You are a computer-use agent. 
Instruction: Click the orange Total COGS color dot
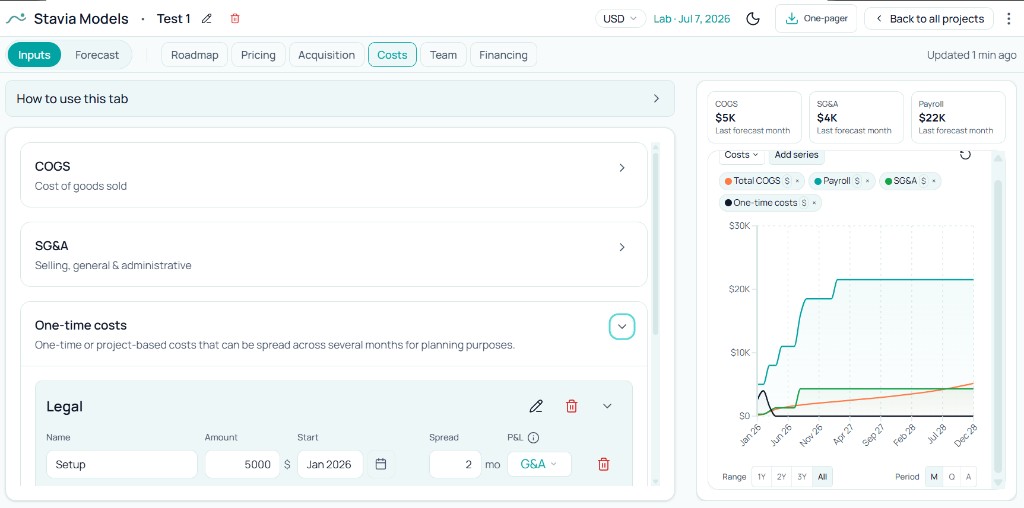(x=728, y=181)
